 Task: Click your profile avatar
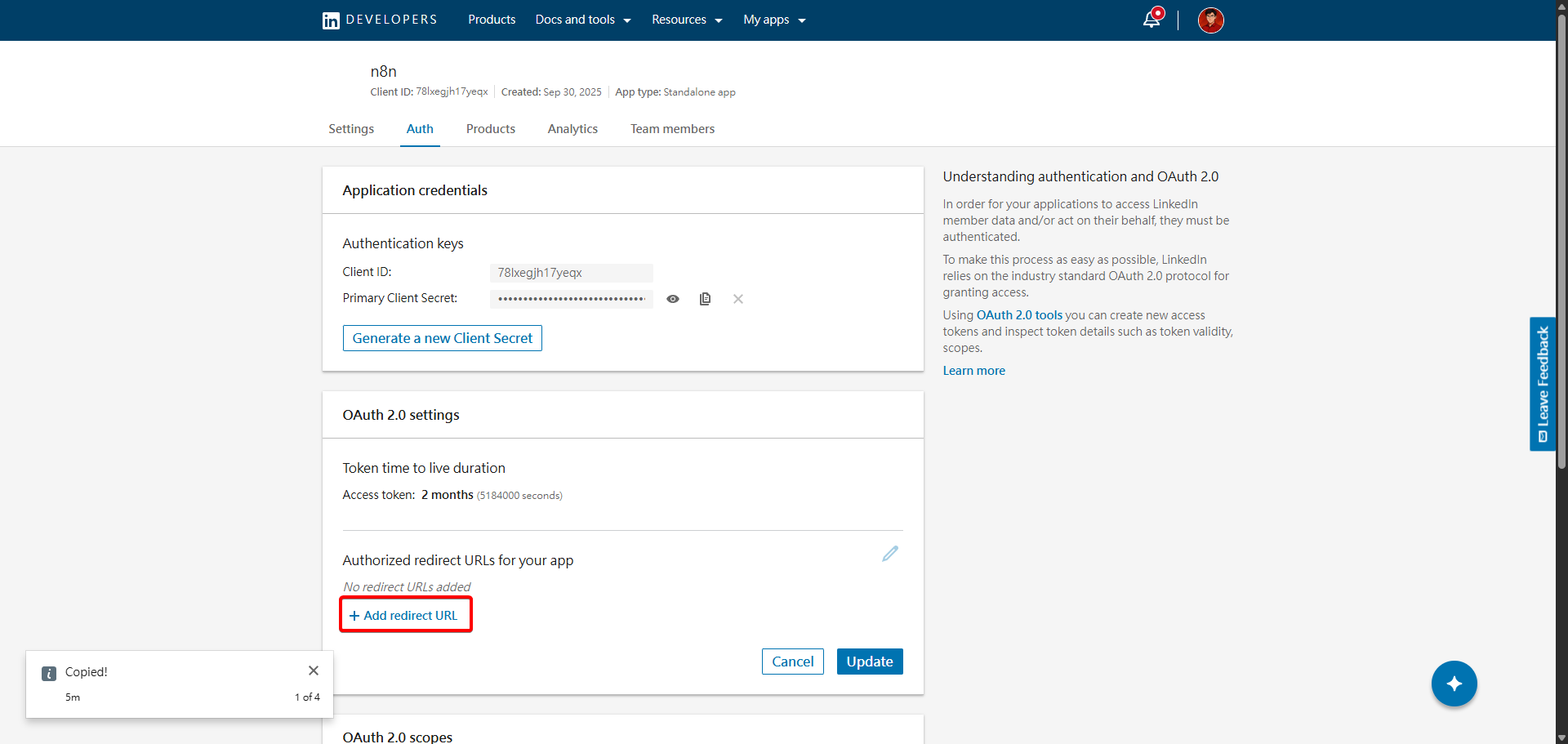click(x=1211, y=20)
